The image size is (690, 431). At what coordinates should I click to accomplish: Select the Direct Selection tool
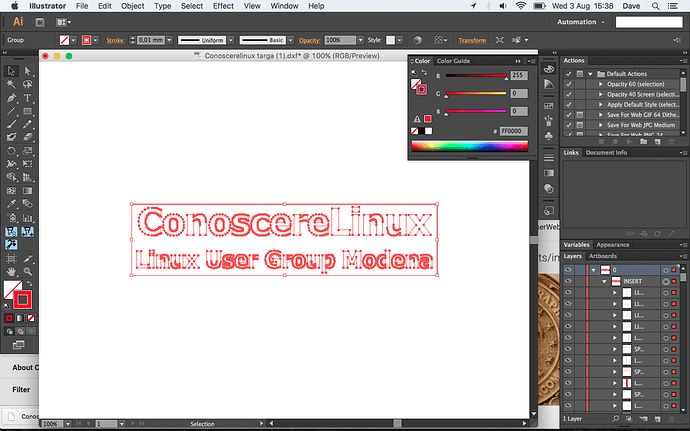[x=27, y=71]
